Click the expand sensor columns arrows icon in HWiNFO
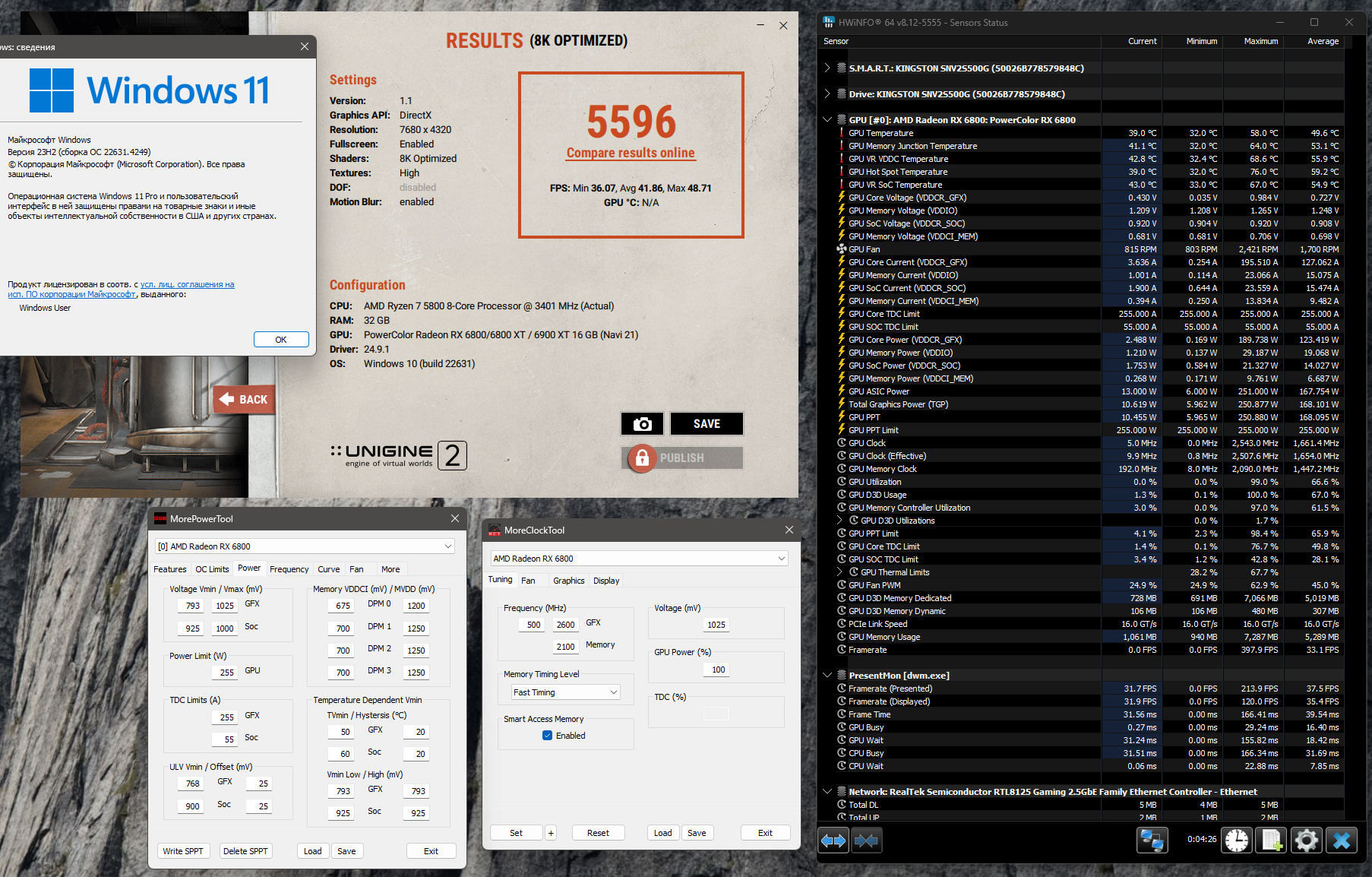Viewport: 1372px width, 877px height. pyautogui.click(x=833, y=841)
